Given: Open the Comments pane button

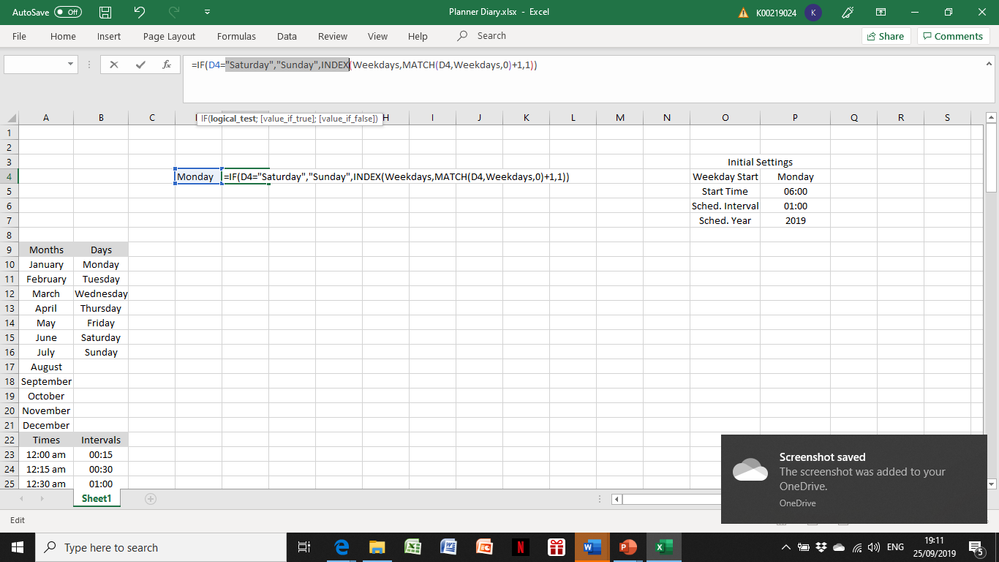Looking at the screenshot, I should (x=953, y=36).
